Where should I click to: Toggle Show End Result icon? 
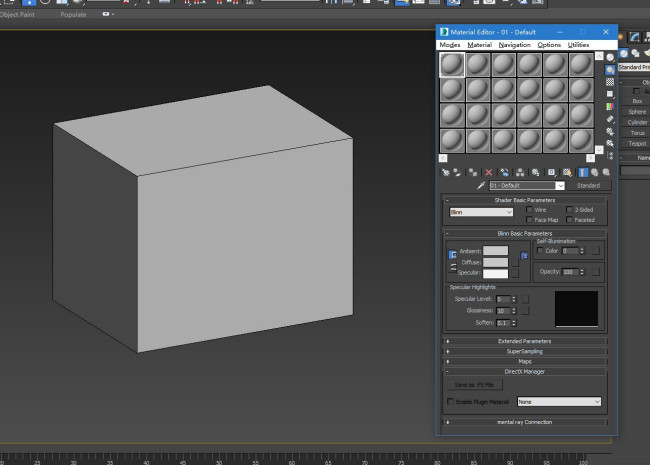(x=583, y=172)
